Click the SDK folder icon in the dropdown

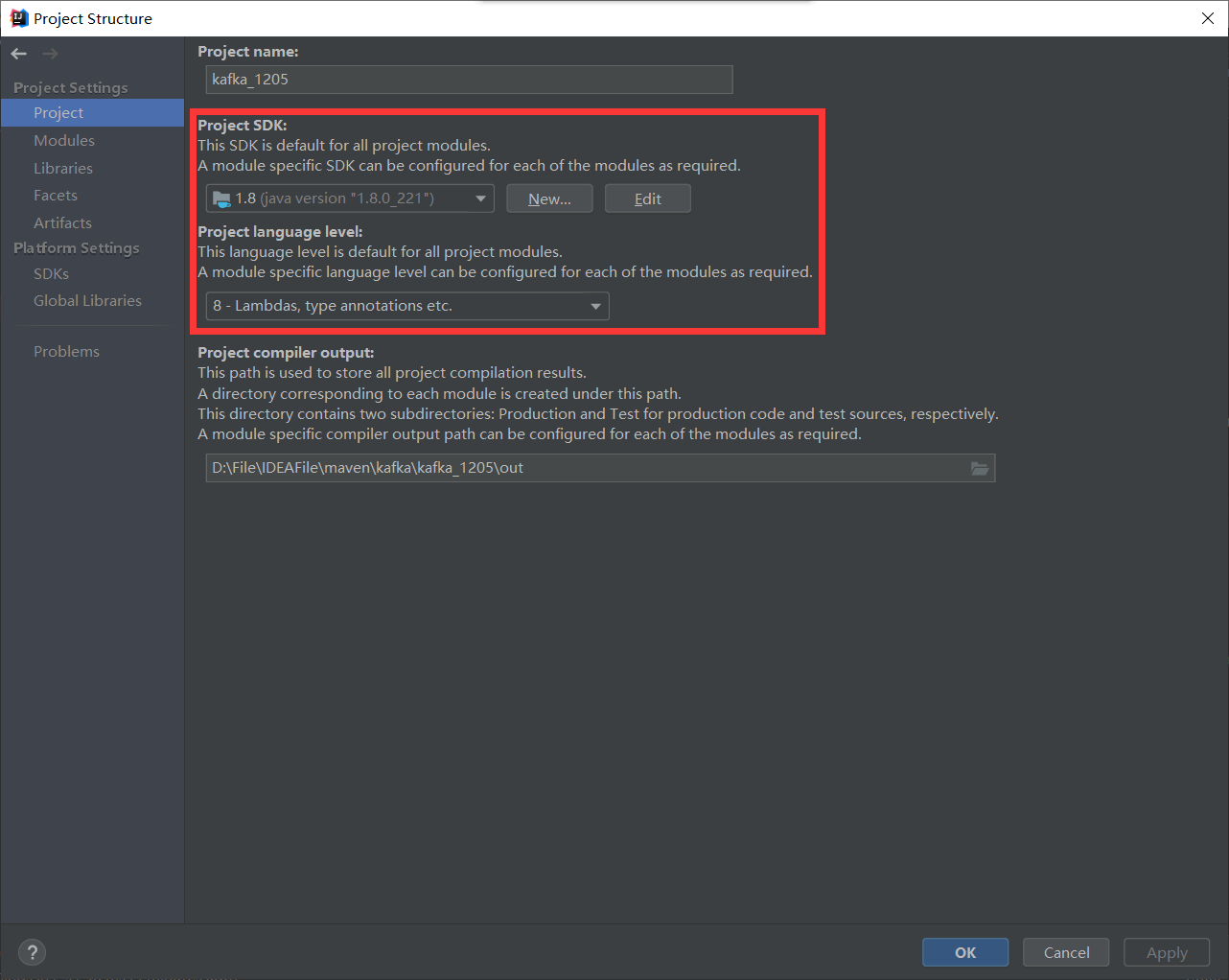[x=223, y=198]
